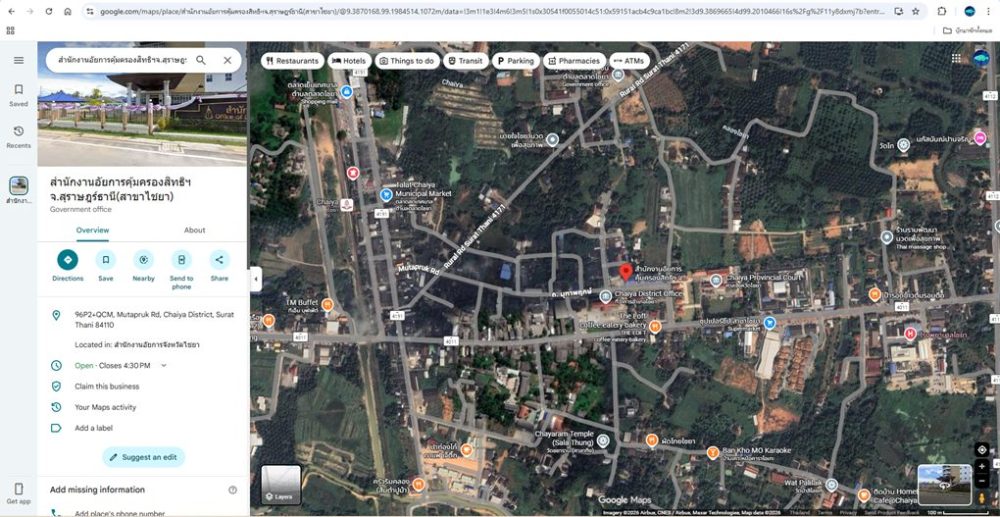Click the Directions icon button
Viewport: 1000px width, 517px height.
67,260
